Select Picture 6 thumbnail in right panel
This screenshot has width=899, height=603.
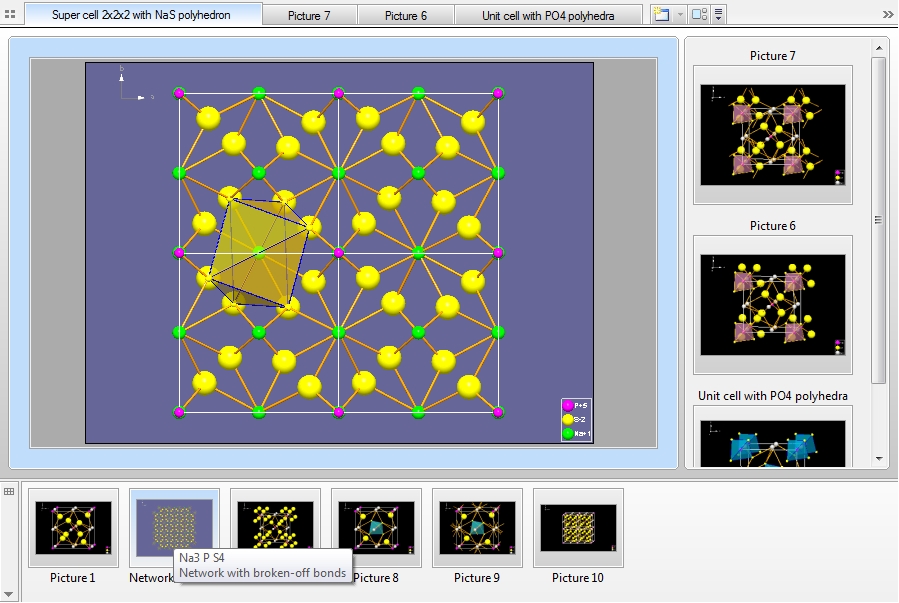[x=772, y=304]
